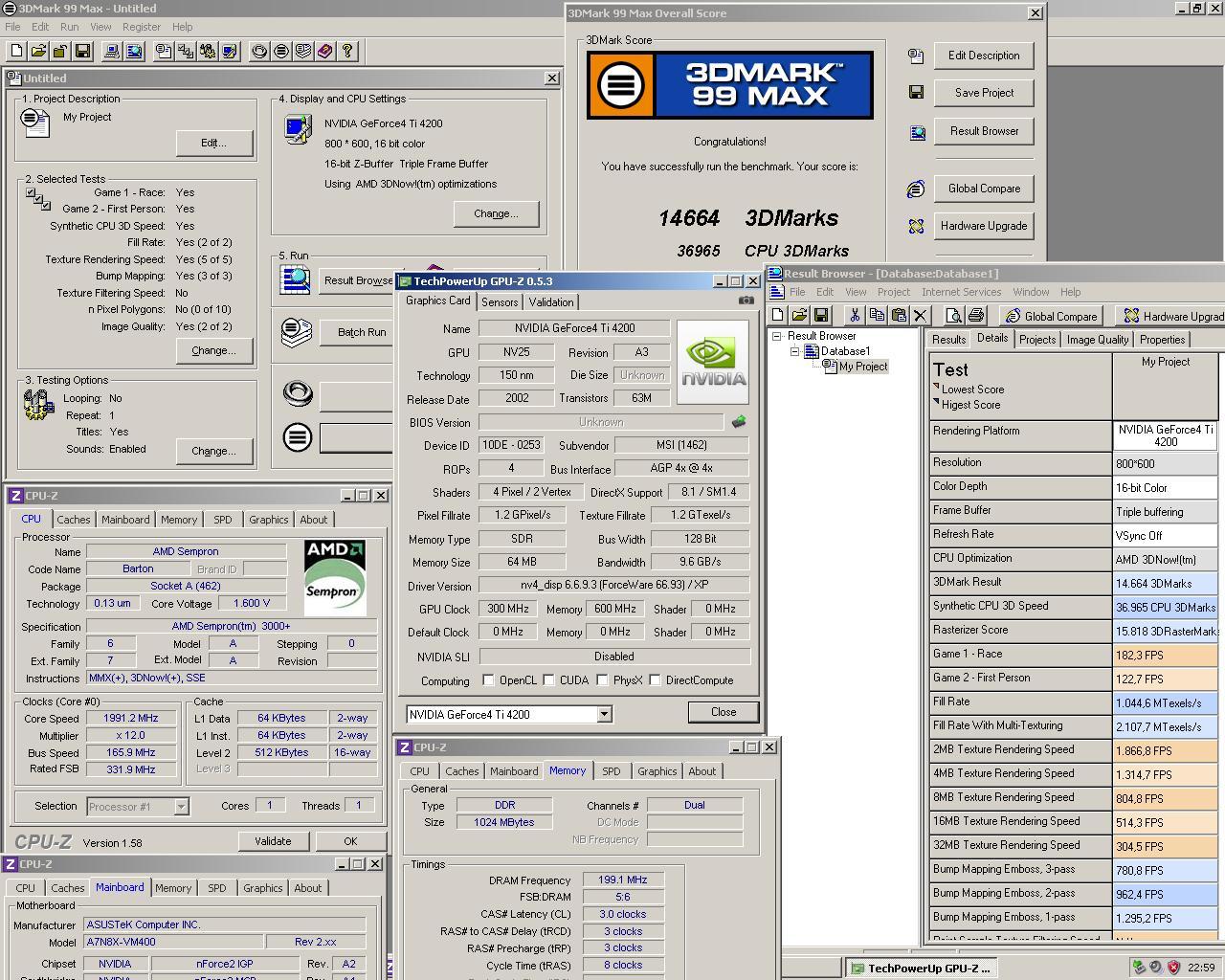Switch to Validation tab in GPU-Z
The height and width of the screenshot is (980, 1225).
551,302
